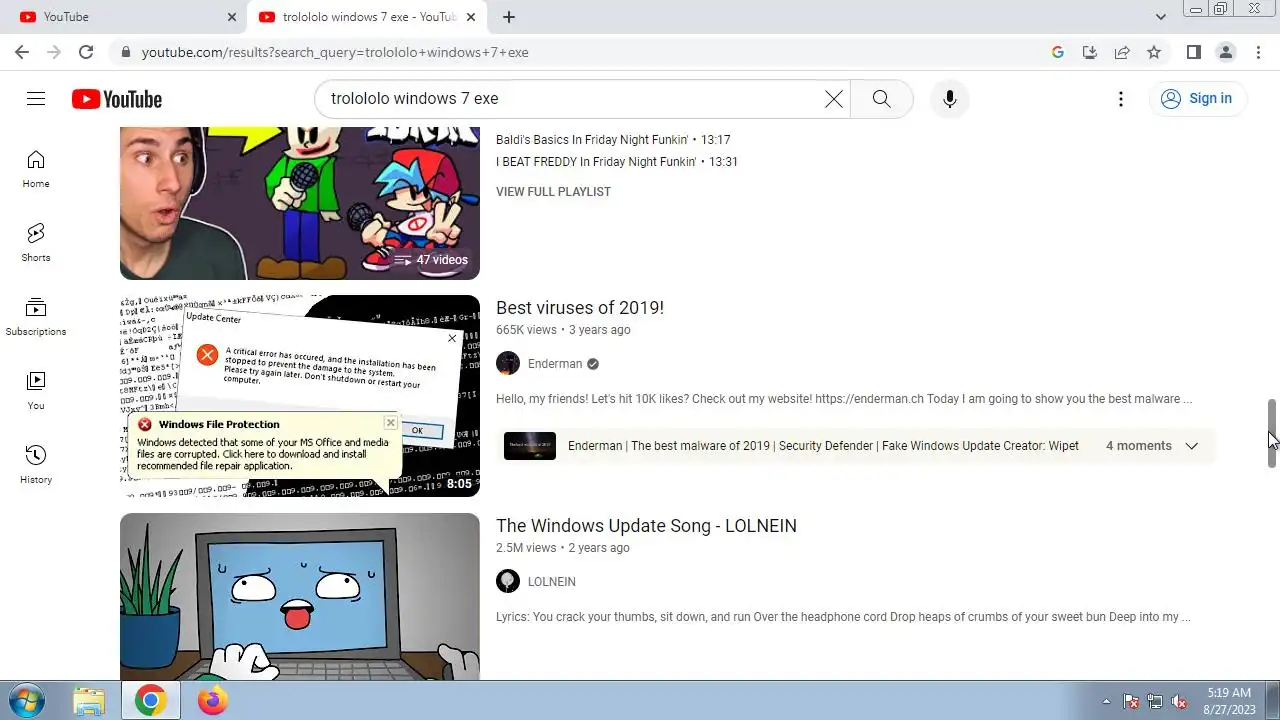Go to Home in sidebar
This screenshot has width=1280, height=720.
[36, 169]
